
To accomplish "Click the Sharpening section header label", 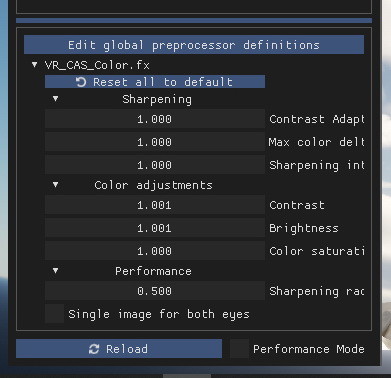I will (157, 99).
